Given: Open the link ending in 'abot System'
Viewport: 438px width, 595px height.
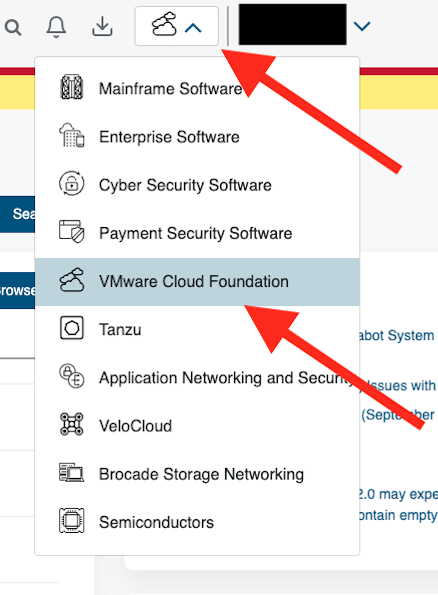Looking at the screenshot, I should (x=397, y=335).
